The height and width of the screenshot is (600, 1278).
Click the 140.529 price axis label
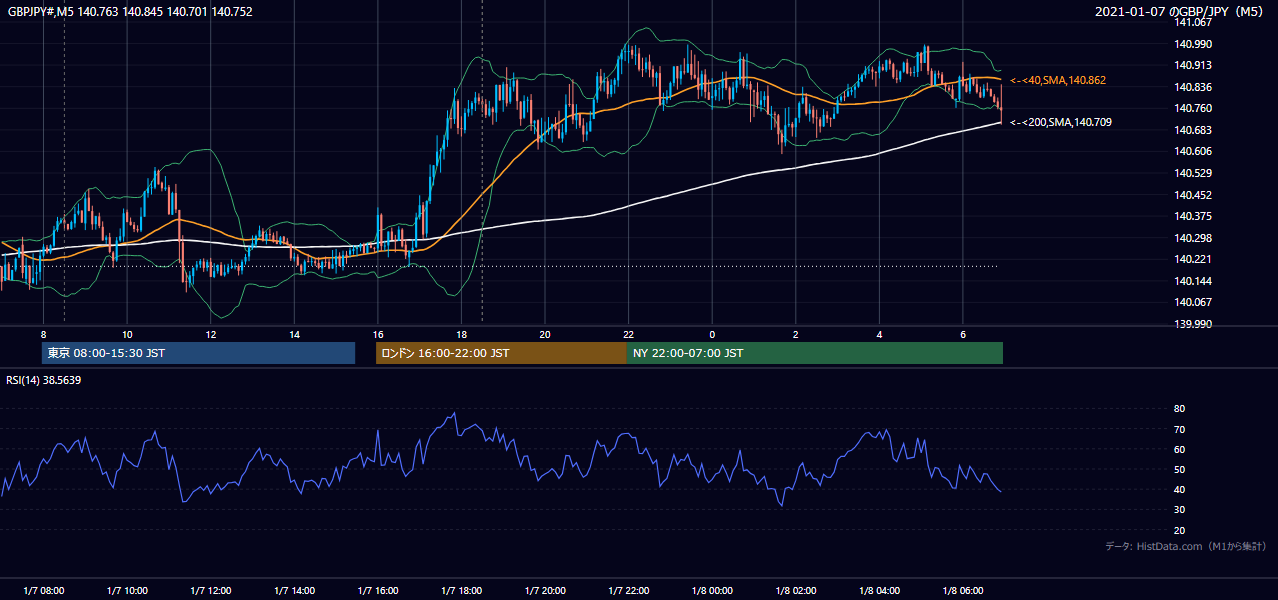click(x=1193, y=173)
